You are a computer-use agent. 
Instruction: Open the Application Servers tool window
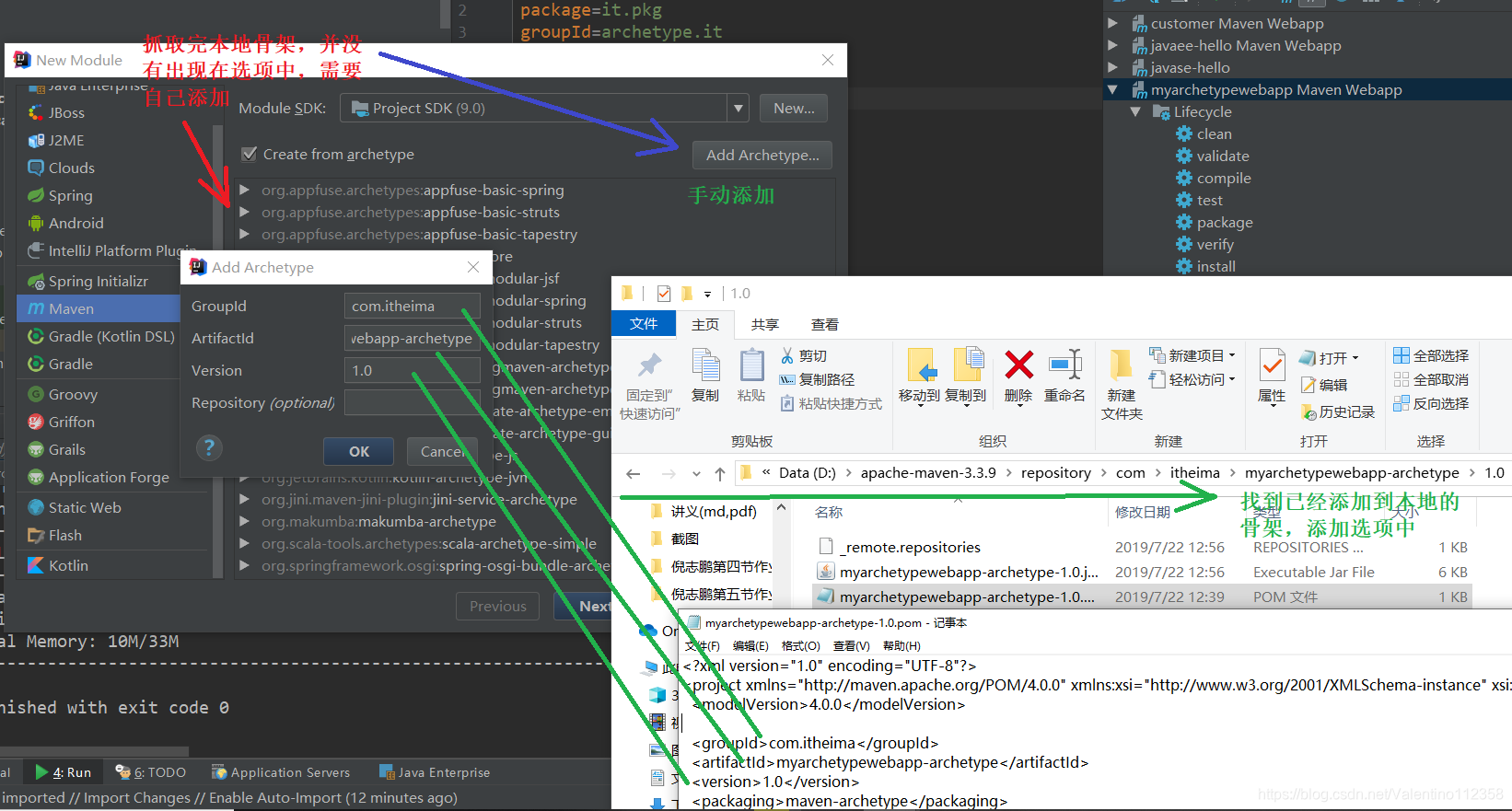click(281, 772)
